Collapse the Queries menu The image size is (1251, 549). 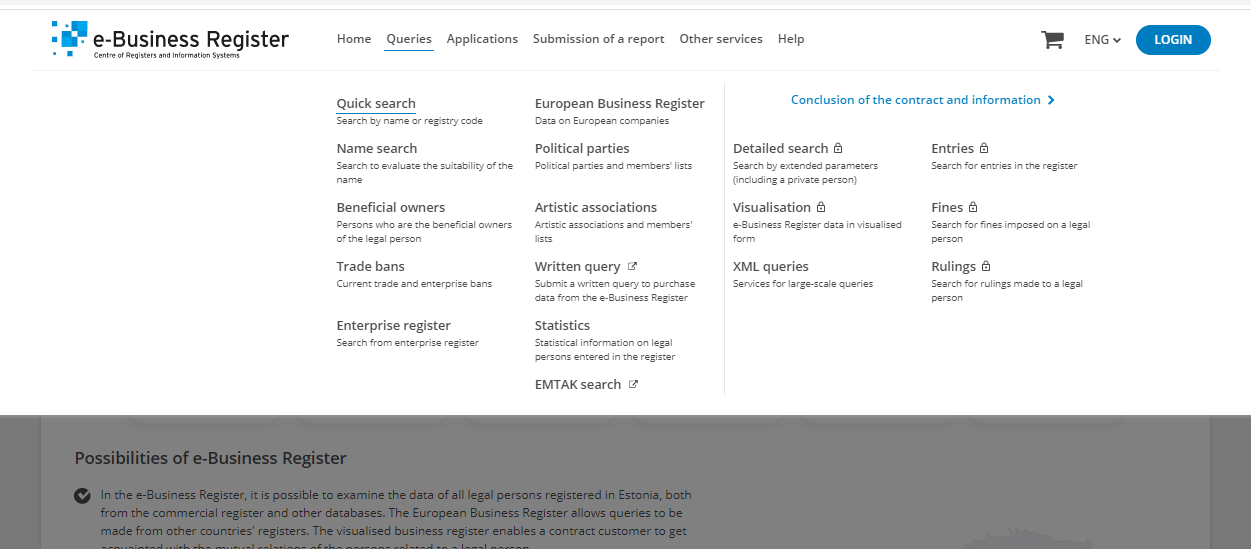click(x=409, y=39)
